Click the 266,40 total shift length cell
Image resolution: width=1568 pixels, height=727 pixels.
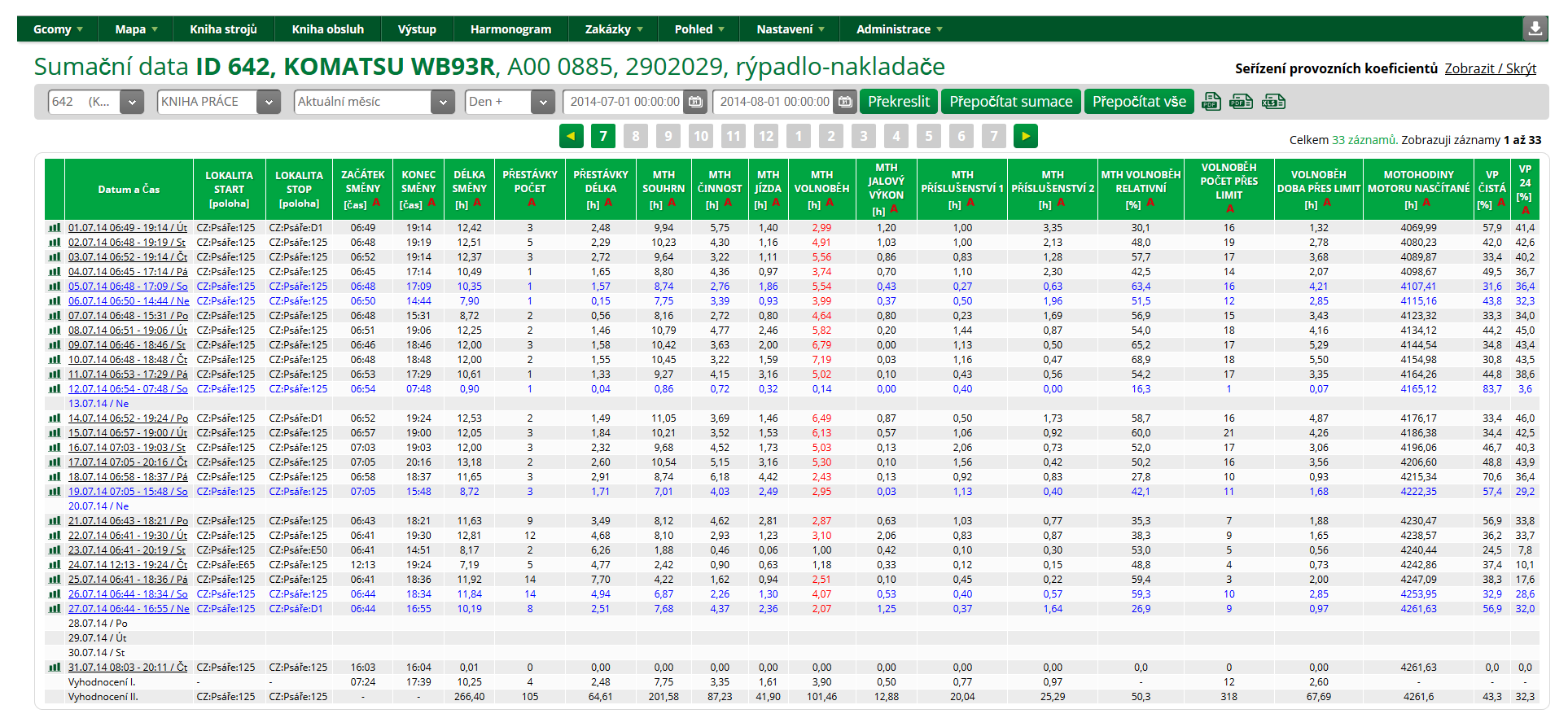pos(470,697)
